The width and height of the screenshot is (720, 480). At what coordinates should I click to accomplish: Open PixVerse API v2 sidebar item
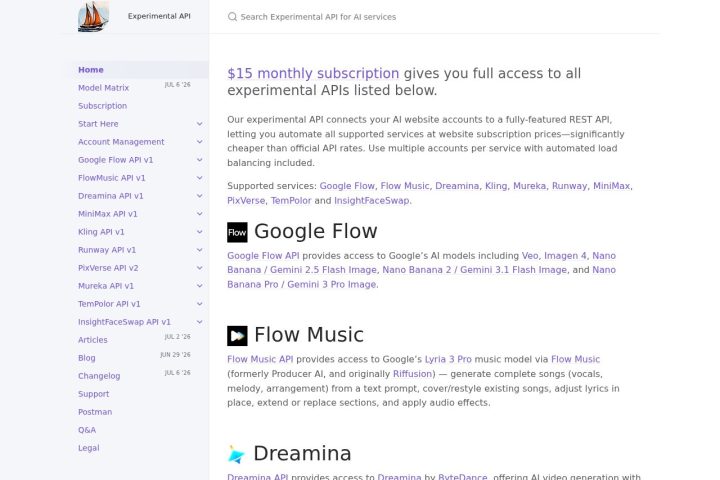tap(108, 268)
